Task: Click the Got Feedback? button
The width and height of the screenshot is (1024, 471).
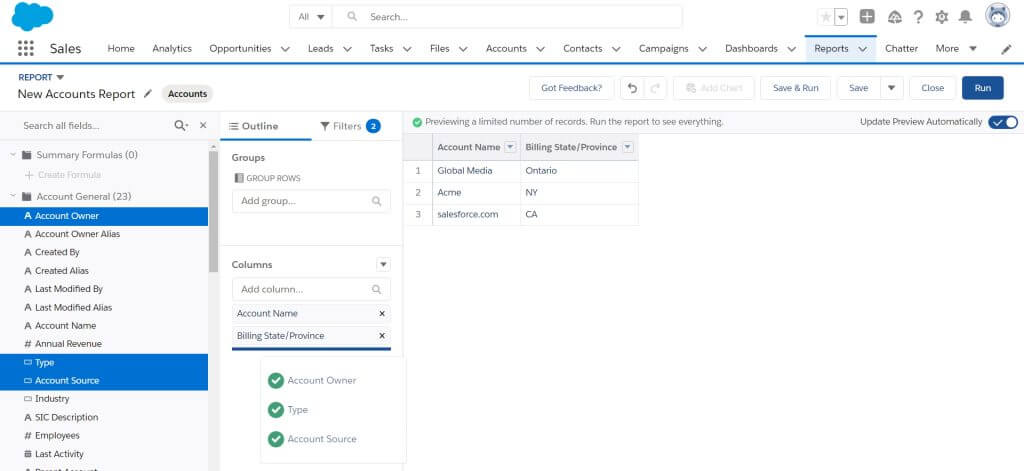Action: tap(571, 88)
